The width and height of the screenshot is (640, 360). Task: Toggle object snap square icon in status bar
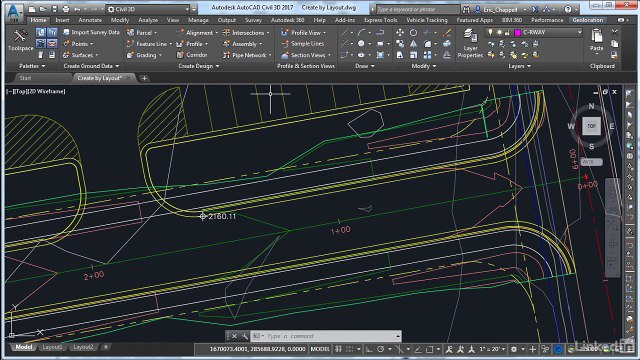coord(429,349)
